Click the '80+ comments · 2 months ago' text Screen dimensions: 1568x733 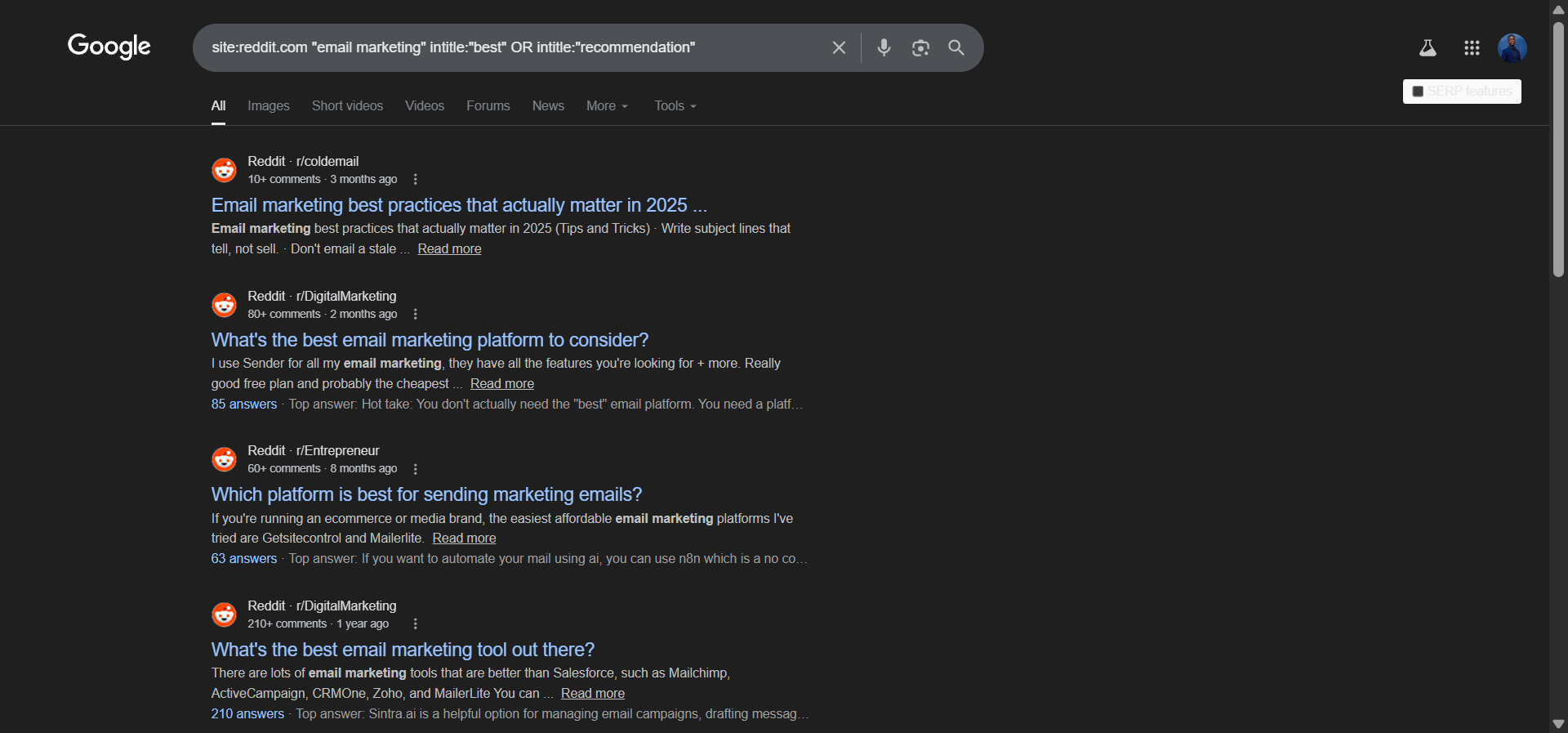323,315
